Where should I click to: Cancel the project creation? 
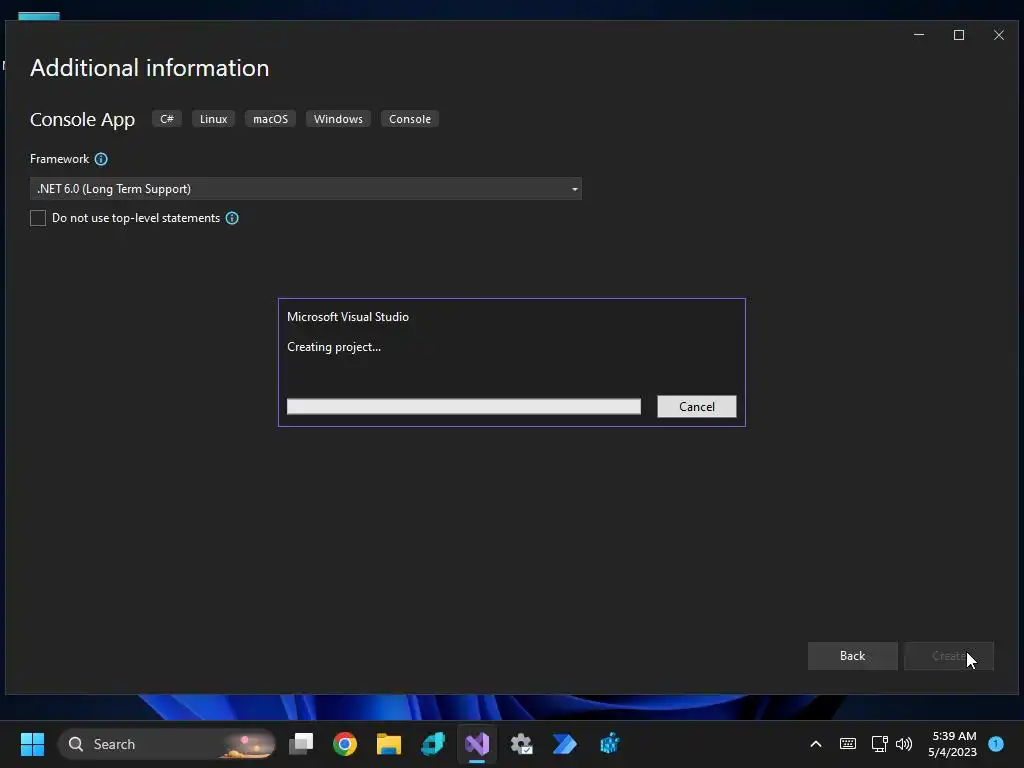coord(696,406)
